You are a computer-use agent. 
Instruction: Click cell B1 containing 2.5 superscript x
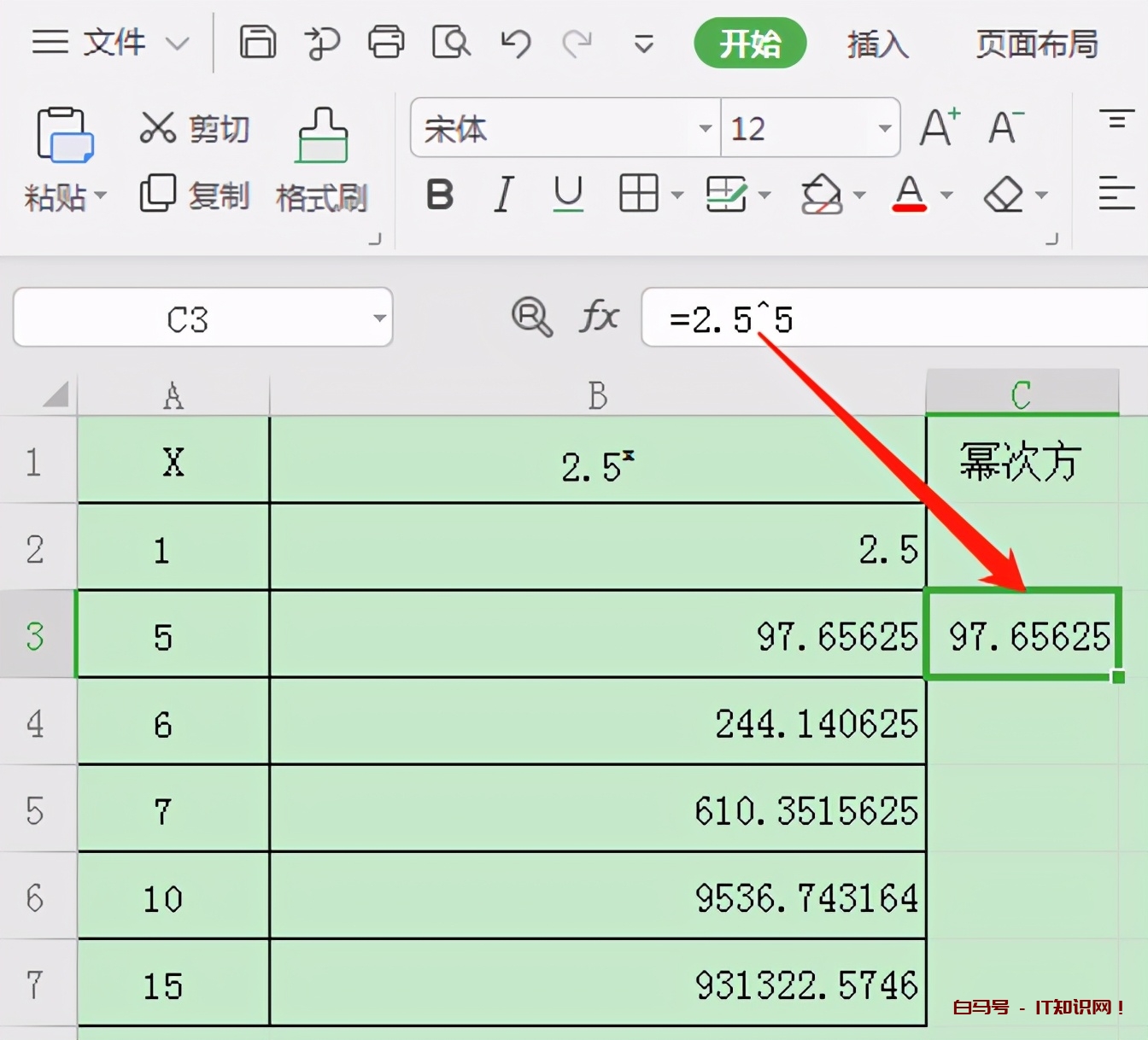click(598, 461)
